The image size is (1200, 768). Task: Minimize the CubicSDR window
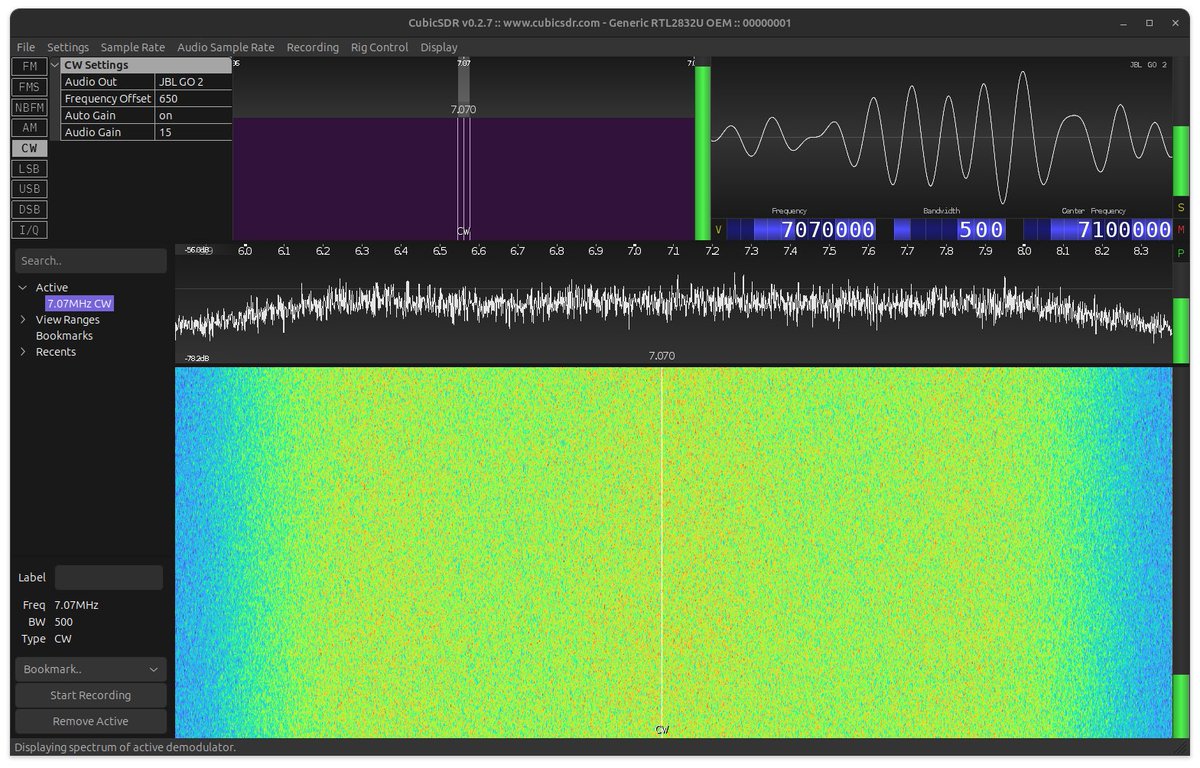click(x=1125, y=22)
